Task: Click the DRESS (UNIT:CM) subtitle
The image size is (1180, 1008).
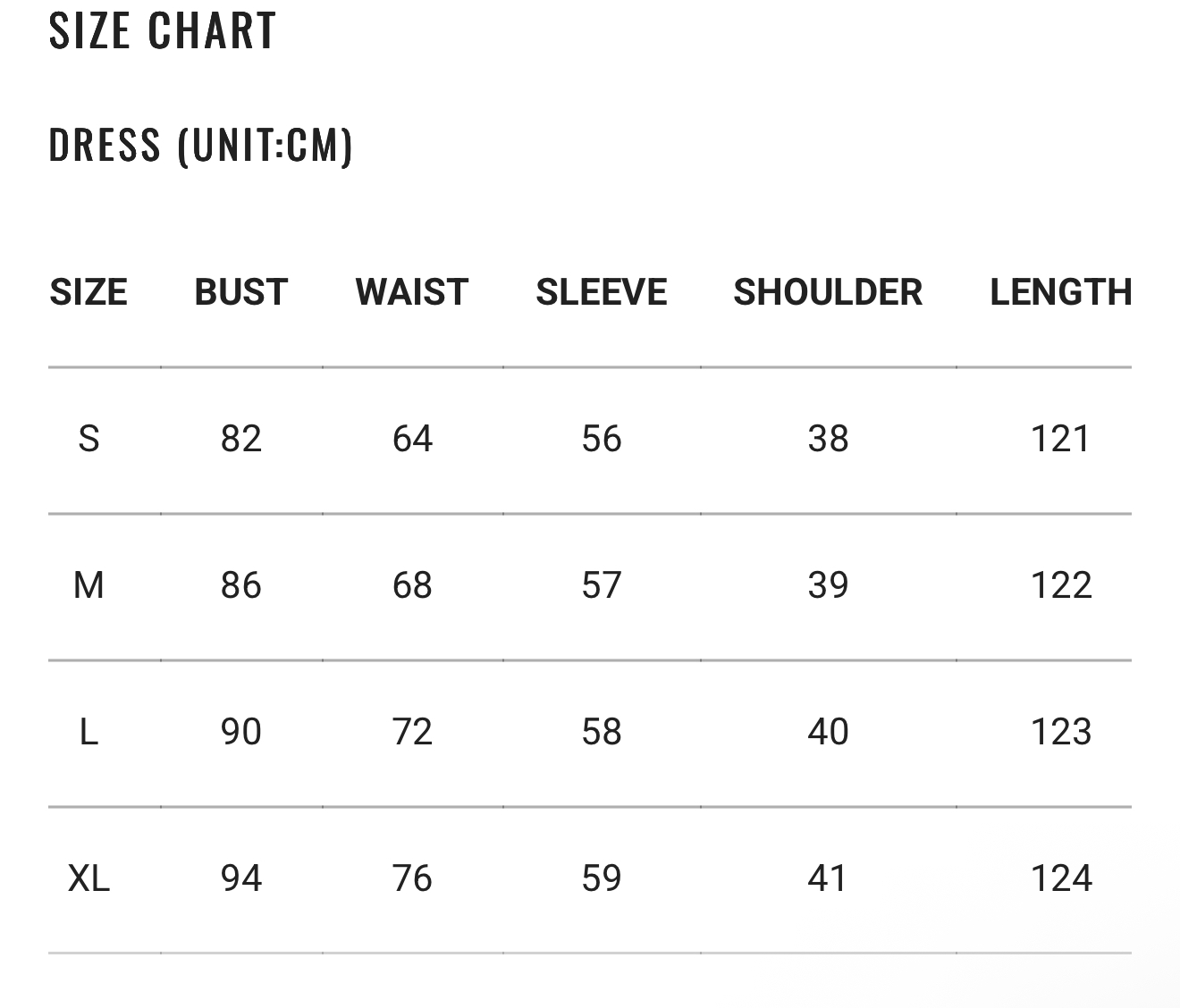Action: pos(201,145)
